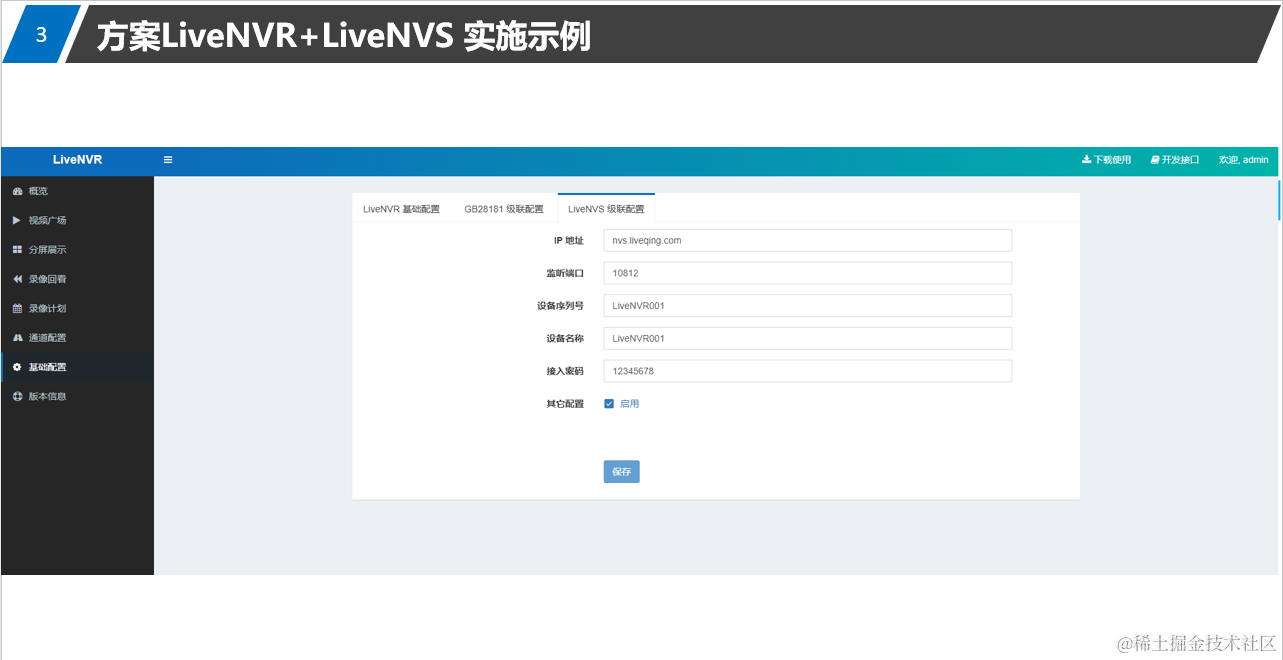Viewport: 1283px width, 660px height.
Task: Open 版本信息 in the sidebar
Action: [x=77, y=396]
